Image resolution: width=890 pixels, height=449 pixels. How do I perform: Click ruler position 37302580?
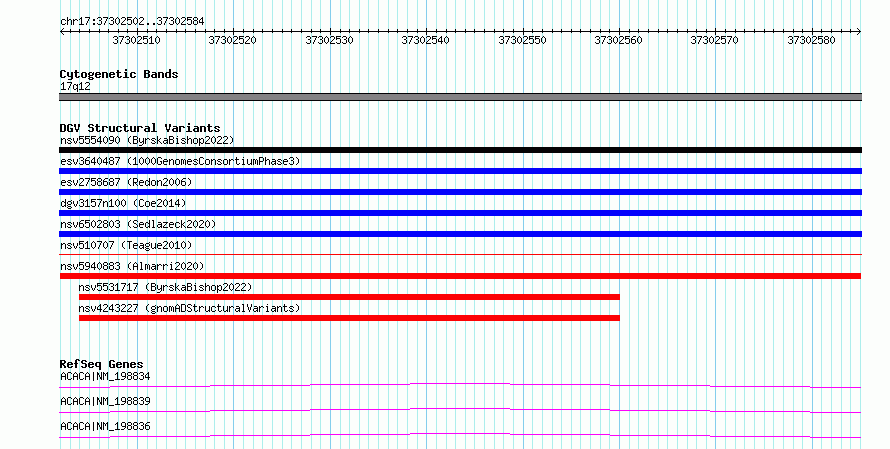(811, 40)
